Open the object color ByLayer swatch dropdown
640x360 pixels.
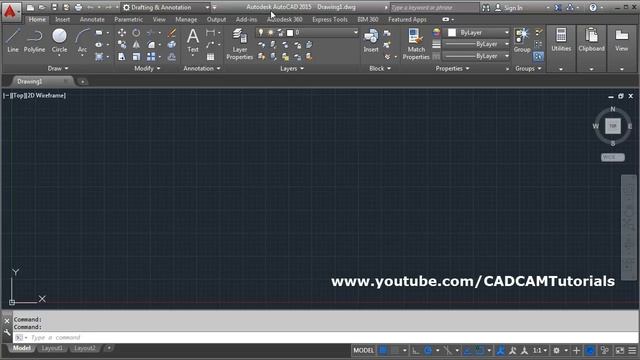(x=477, y=33)
